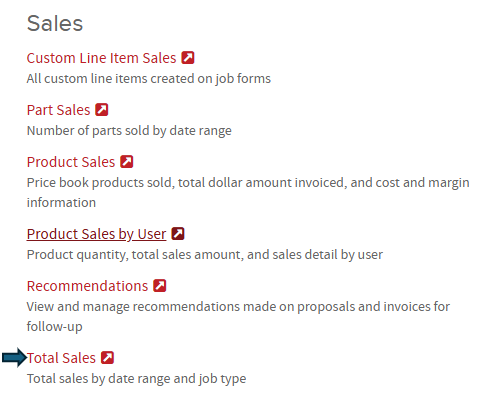Image resolution: width=477 pixels, height=403 pixels.
Task: Click the 'Number of parts sold by date range' text
Action: tap(129, 131)
